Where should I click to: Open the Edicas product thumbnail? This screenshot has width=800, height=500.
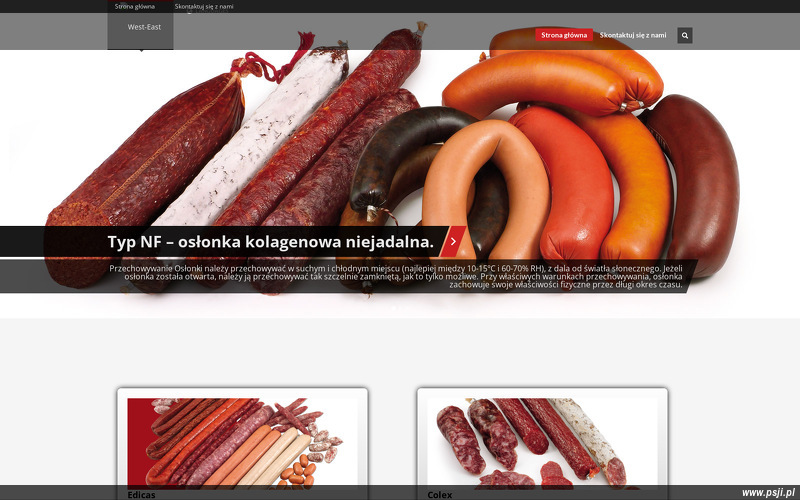[x=242, y=442]
